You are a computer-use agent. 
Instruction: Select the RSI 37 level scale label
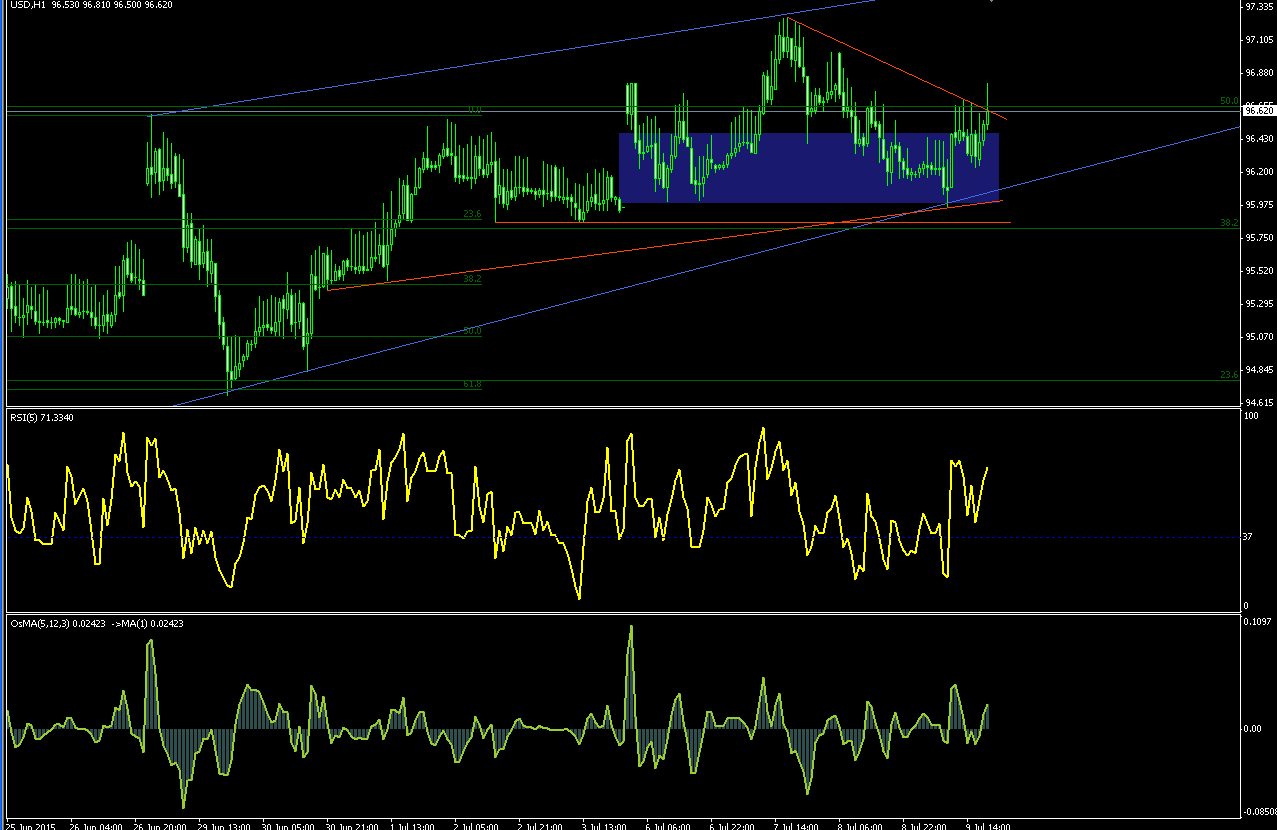(1247, 537)
